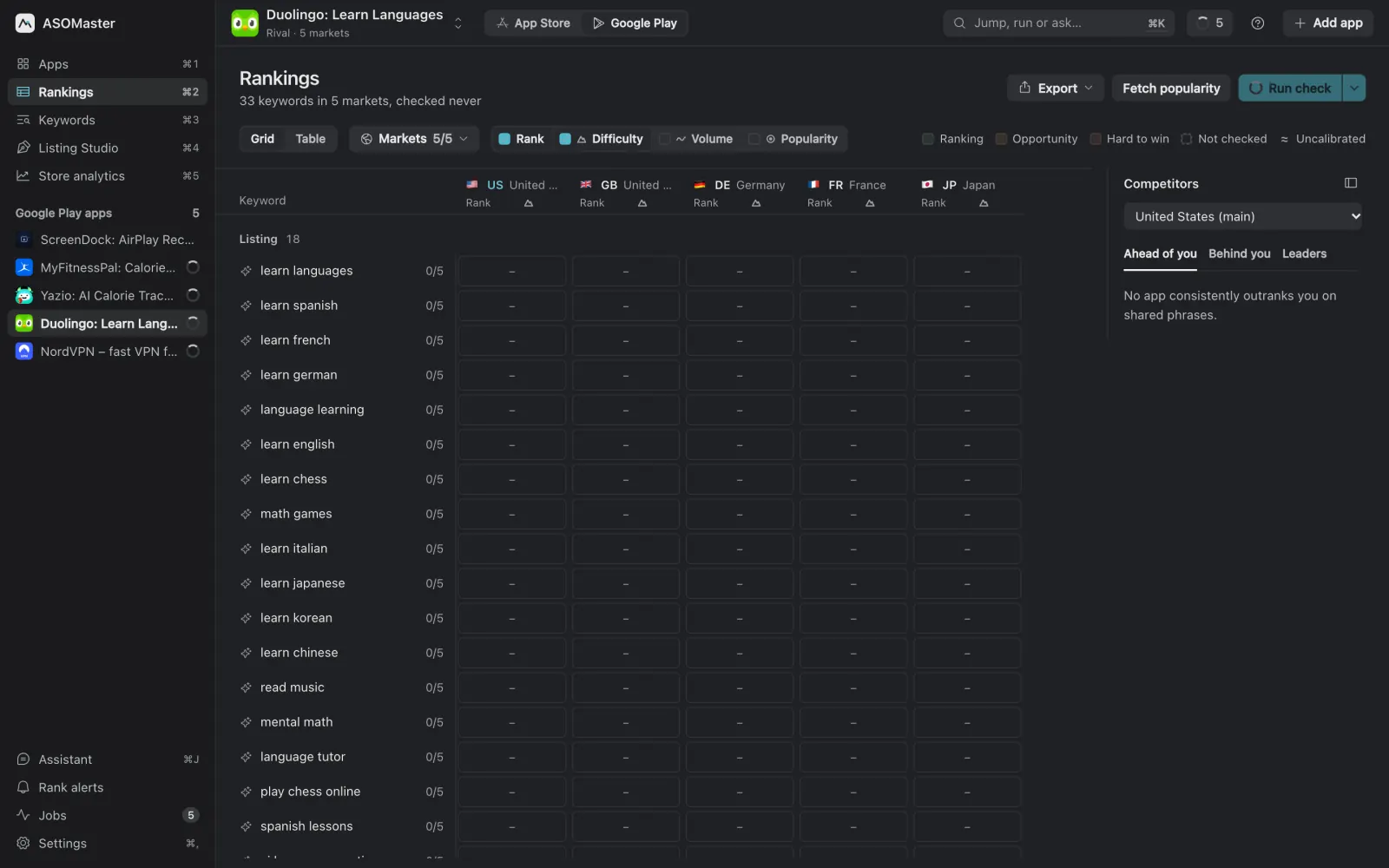Click the keyword icon beside mental math
Screen dimensions: 1389x868
tap(247, 722)
